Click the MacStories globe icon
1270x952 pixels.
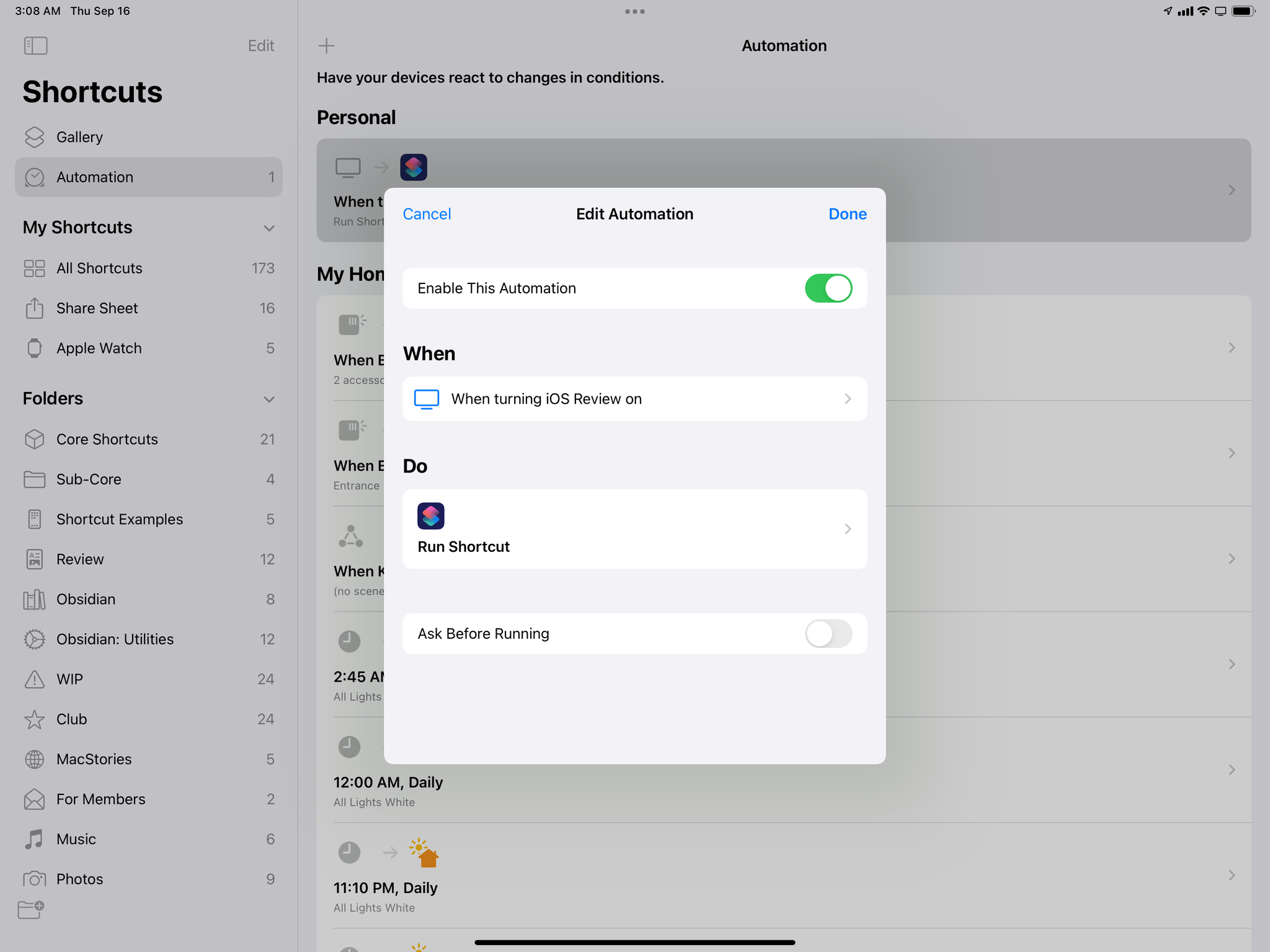tap(35, 759)
